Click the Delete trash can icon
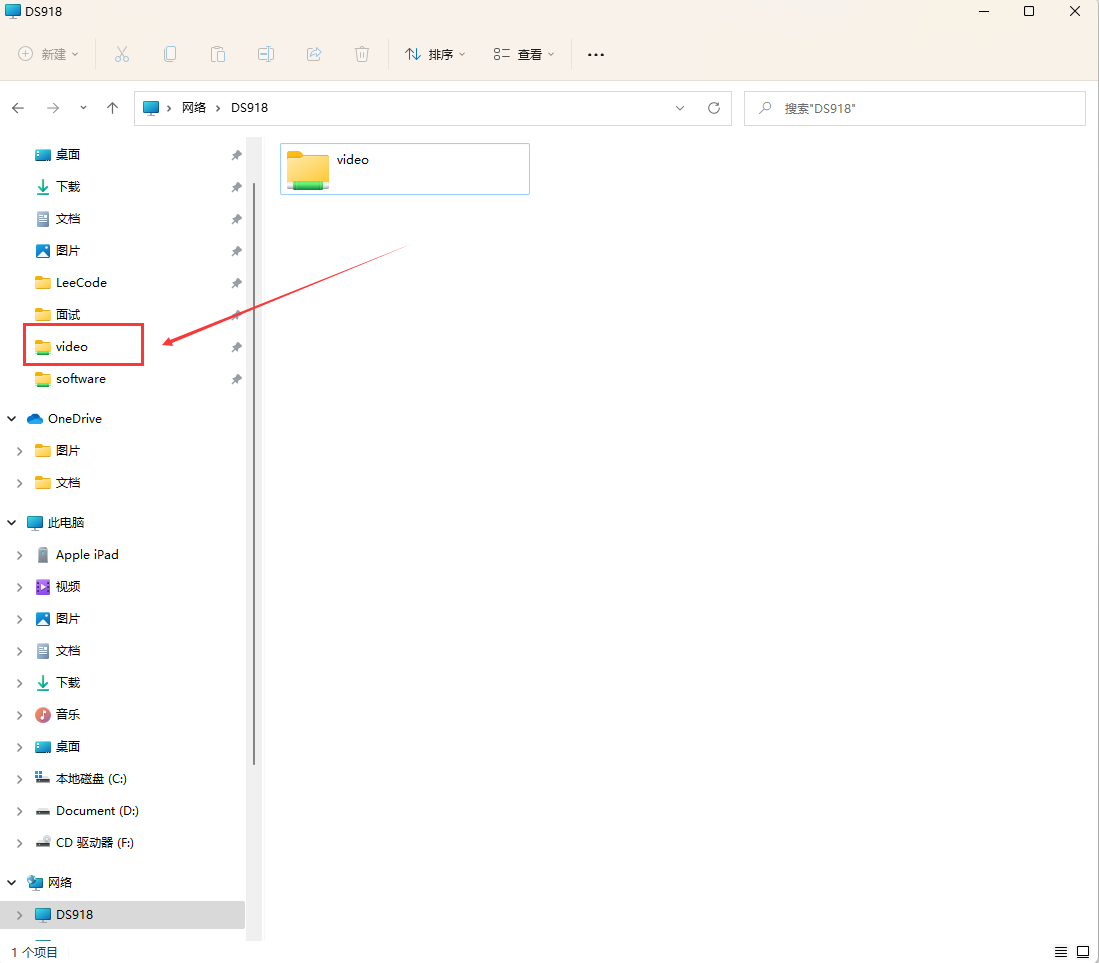 [362, 54]
